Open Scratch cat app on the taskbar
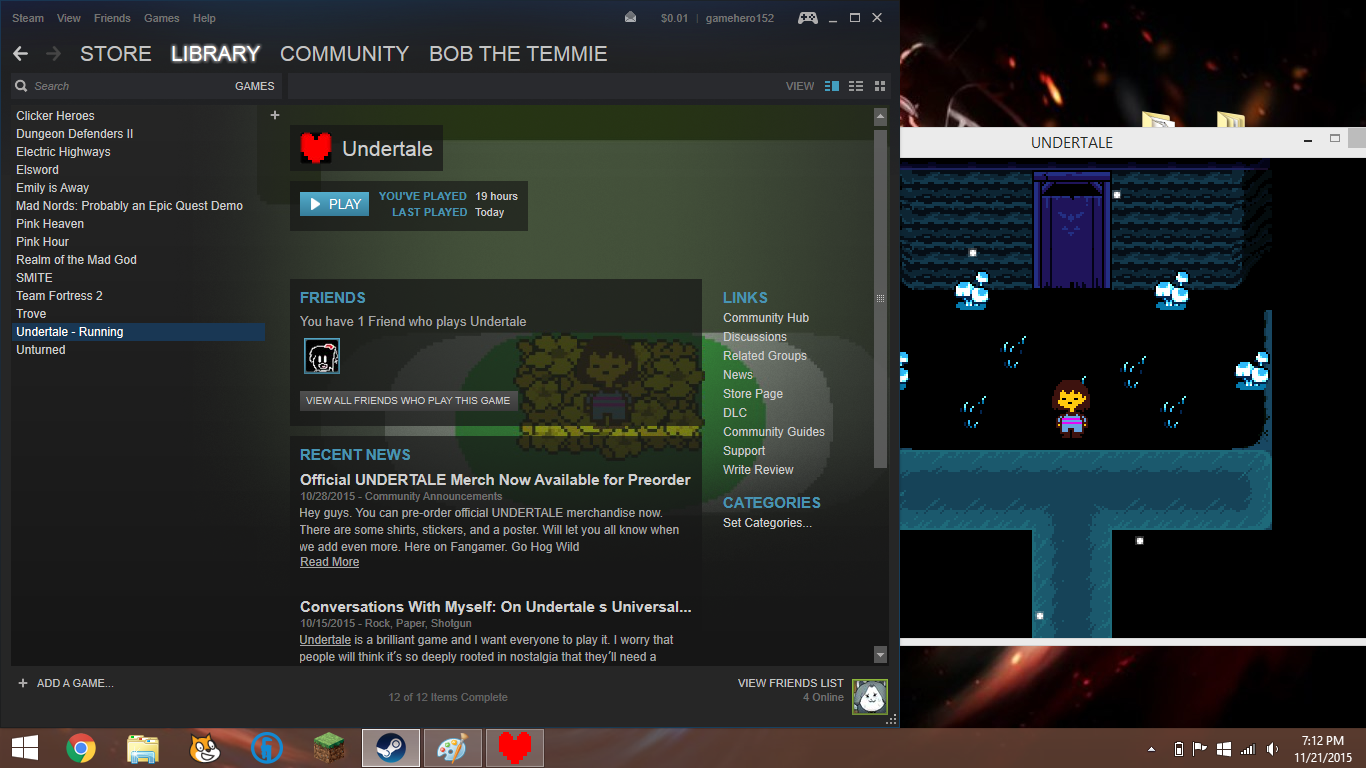This screenshot has height=768, width=1366. point(205,747)
